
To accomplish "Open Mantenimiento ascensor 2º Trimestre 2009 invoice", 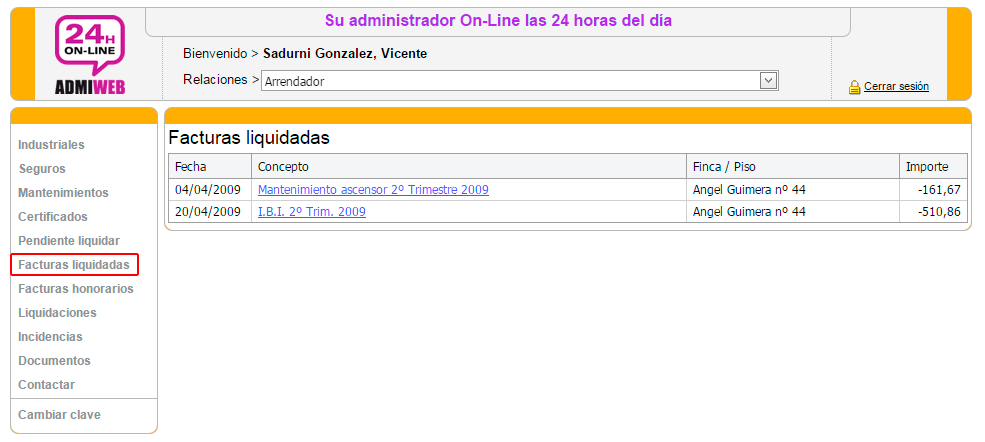I will pos(373,190).
